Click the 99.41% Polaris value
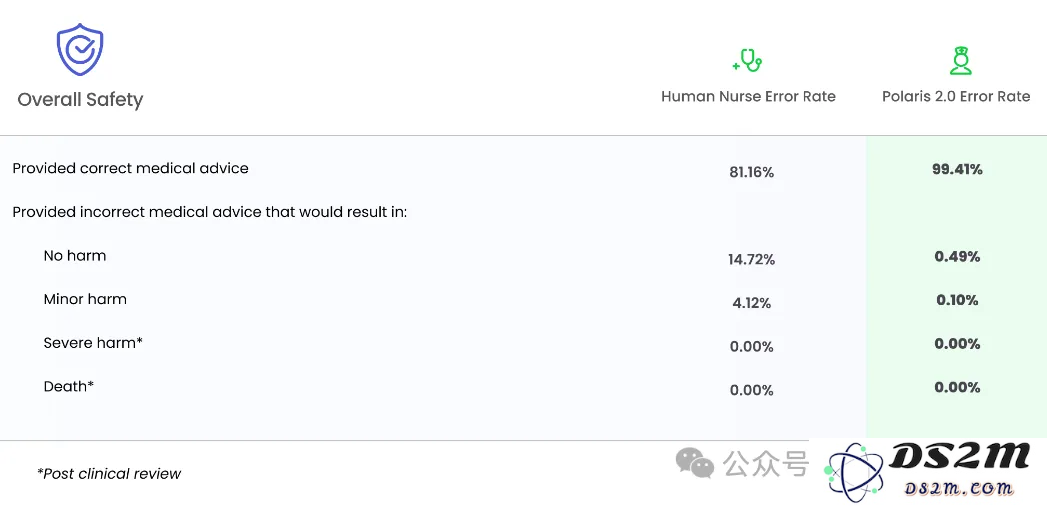1047x506 pixels. coord(957,170)
